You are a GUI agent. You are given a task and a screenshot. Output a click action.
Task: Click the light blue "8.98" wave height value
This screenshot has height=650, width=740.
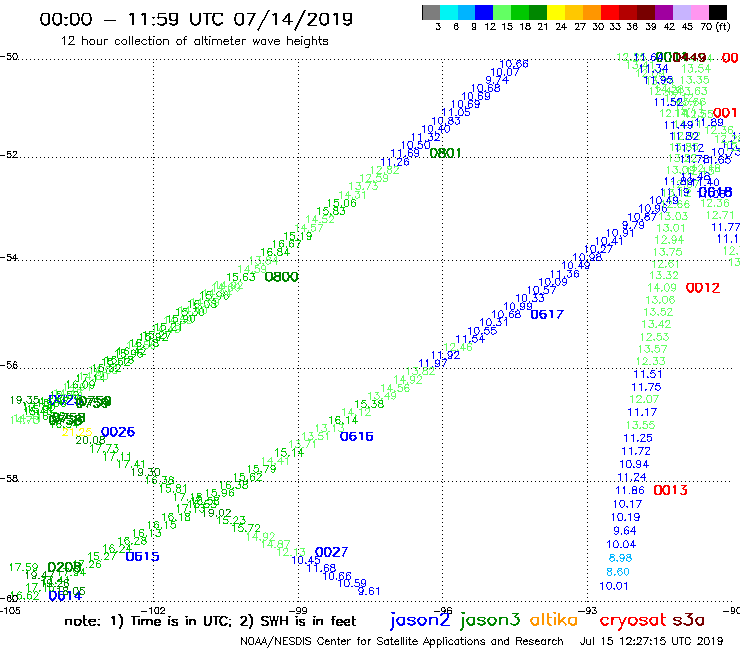[620, 558]
